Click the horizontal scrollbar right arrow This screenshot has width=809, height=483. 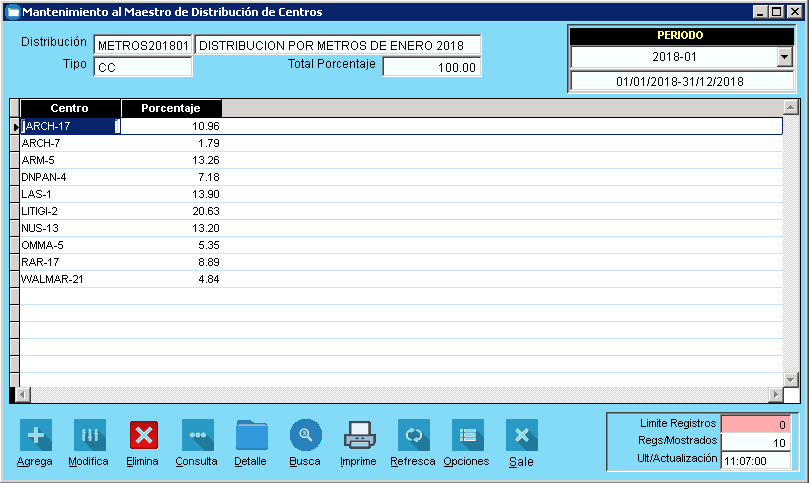click(775, 395)
